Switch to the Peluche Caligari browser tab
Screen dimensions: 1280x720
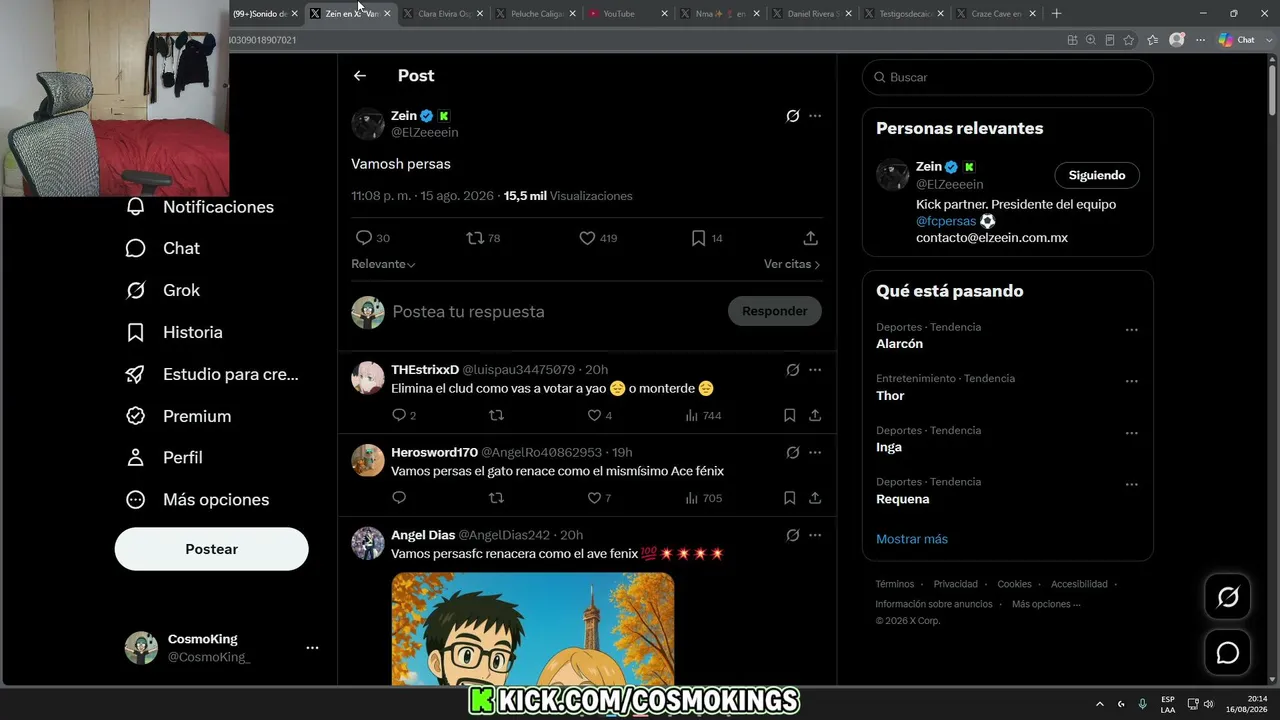tap(536, 14)
